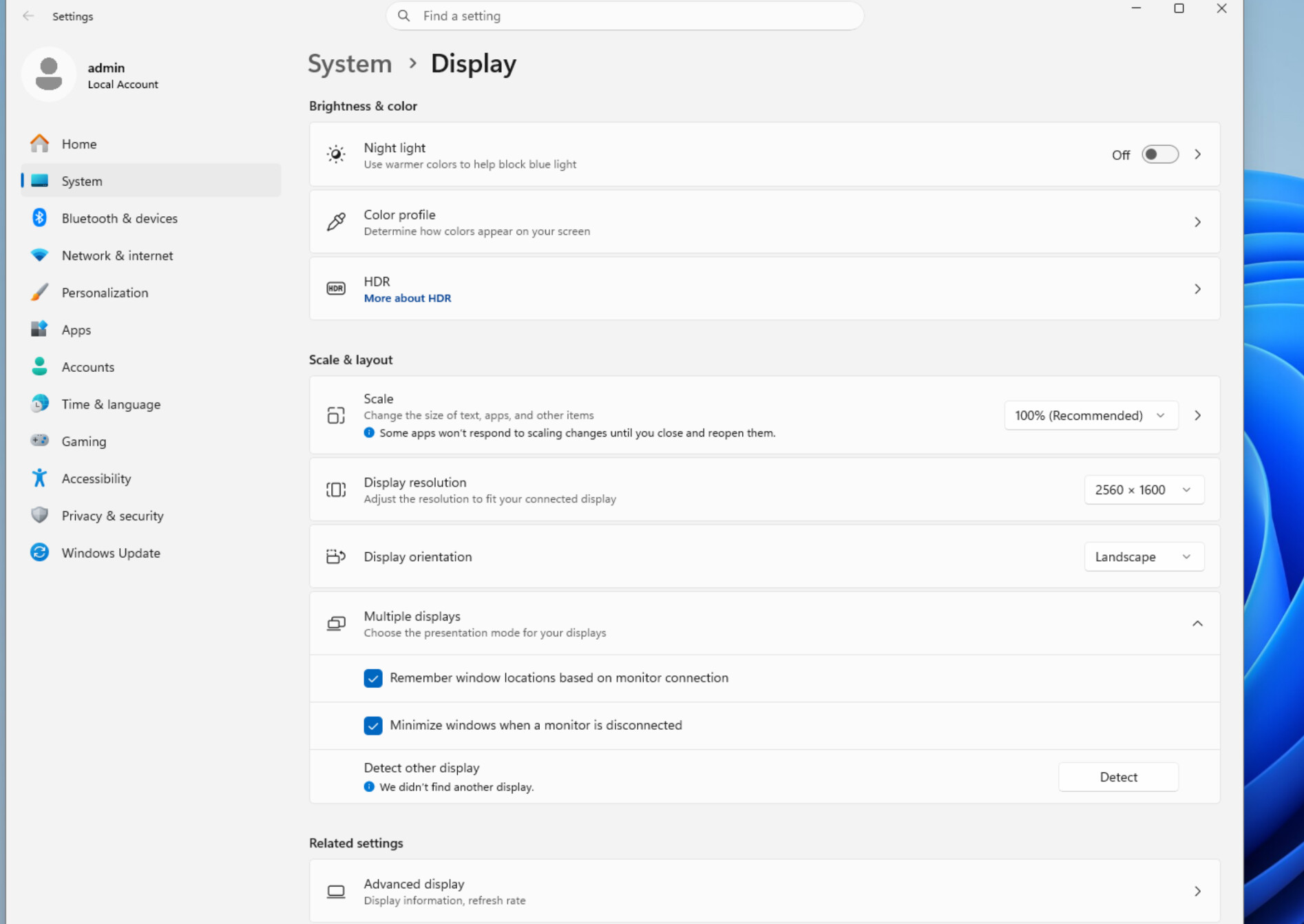Open the More about HDR link

pyautogui.click(x=408, y=298)
